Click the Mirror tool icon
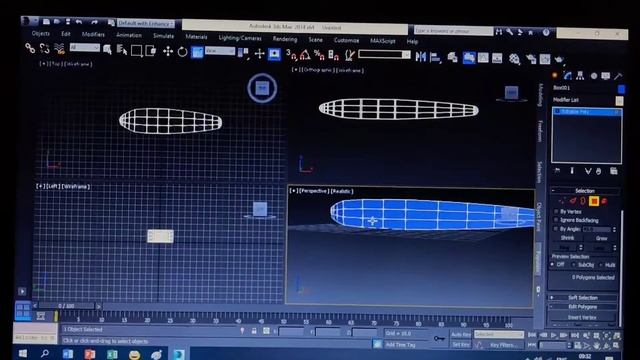Image resolution: width=640 pixels, height=360 pixels. click(x=420, y=57)
